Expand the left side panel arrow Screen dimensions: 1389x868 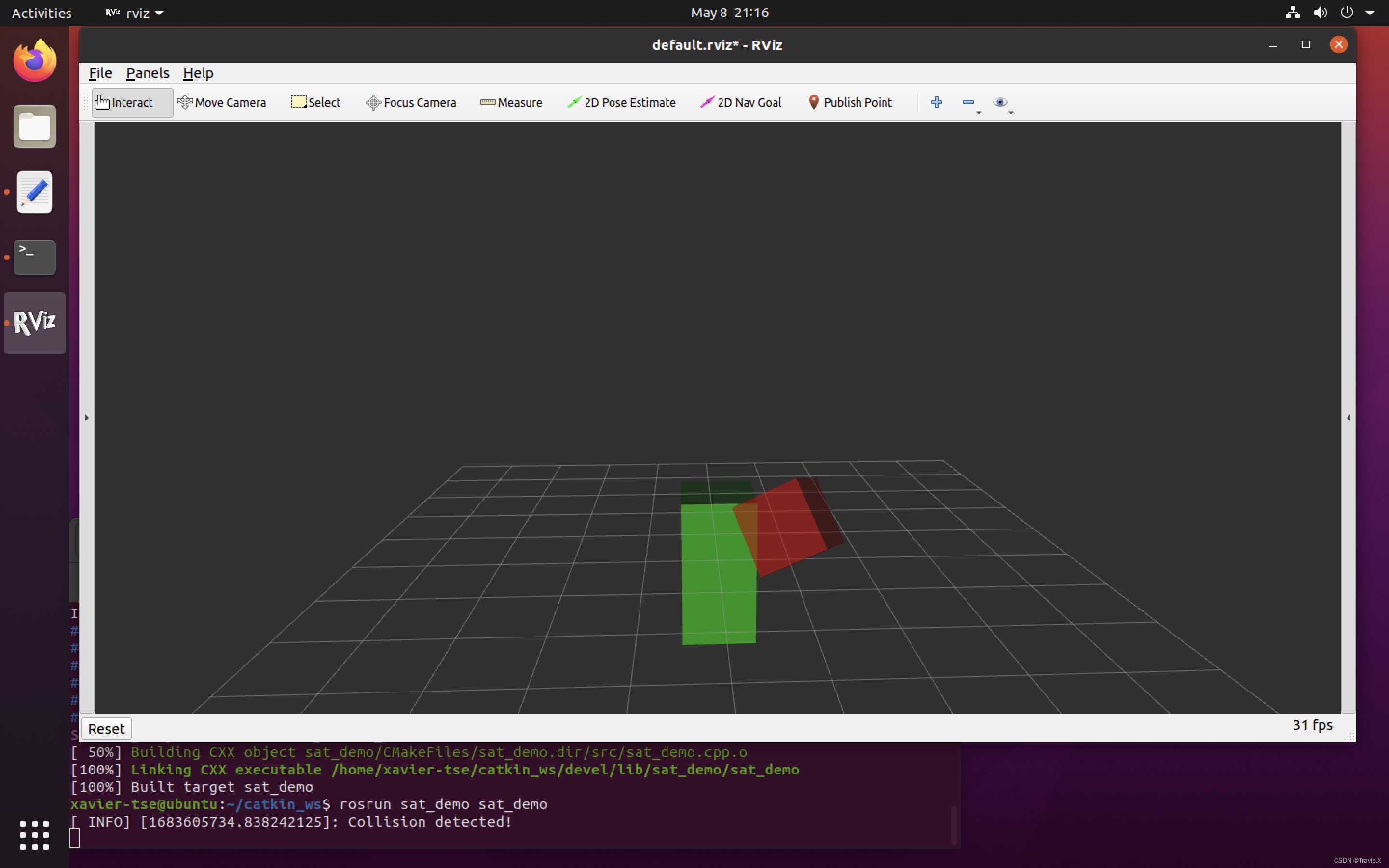(86, 418)
